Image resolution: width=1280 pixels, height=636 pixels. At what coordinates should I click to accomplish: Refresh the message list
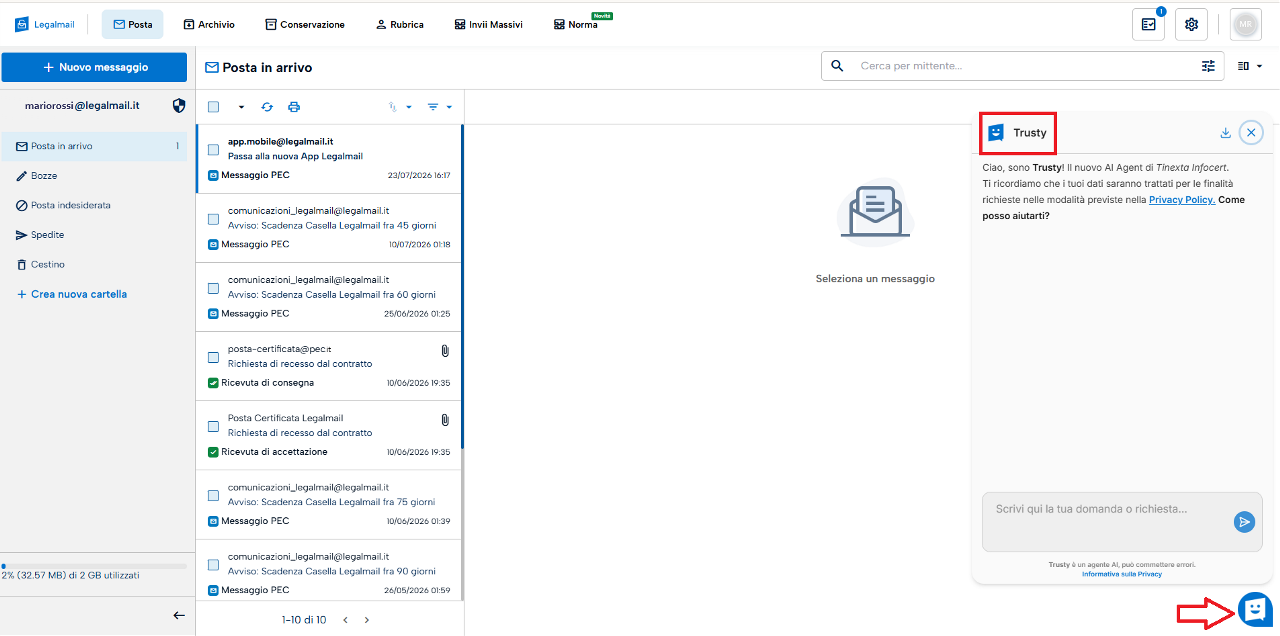tap(267, 107)
